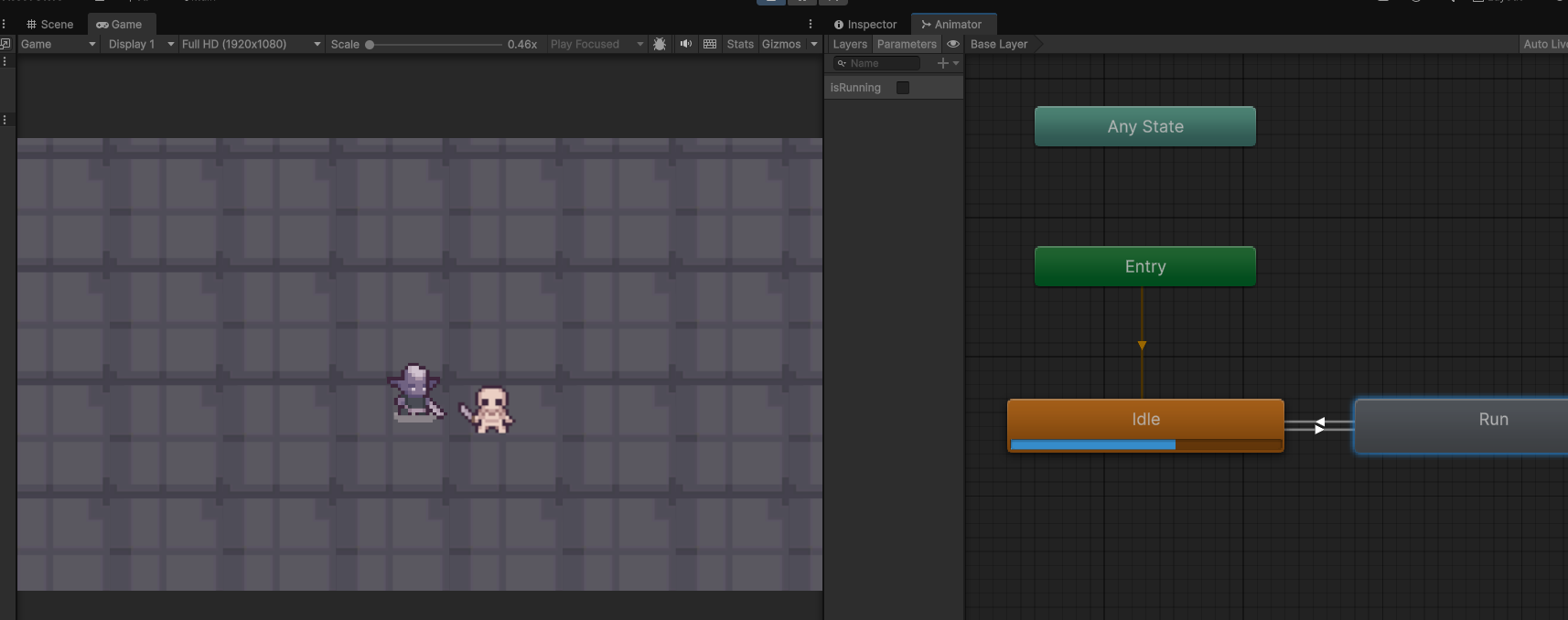Switch to the Inspector tab
This screenshot has height=620, width=1568.
coord(865,25)
